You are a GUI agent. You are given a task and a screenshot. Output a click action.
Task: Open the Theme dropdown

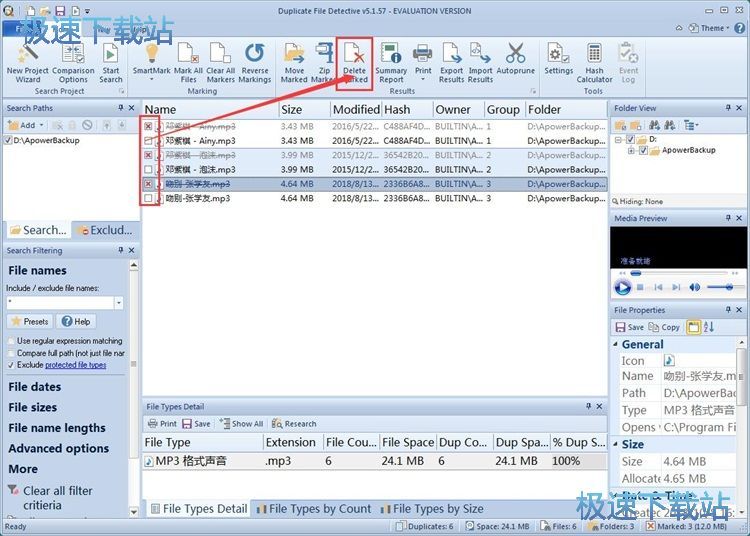(x=709, y=28)
